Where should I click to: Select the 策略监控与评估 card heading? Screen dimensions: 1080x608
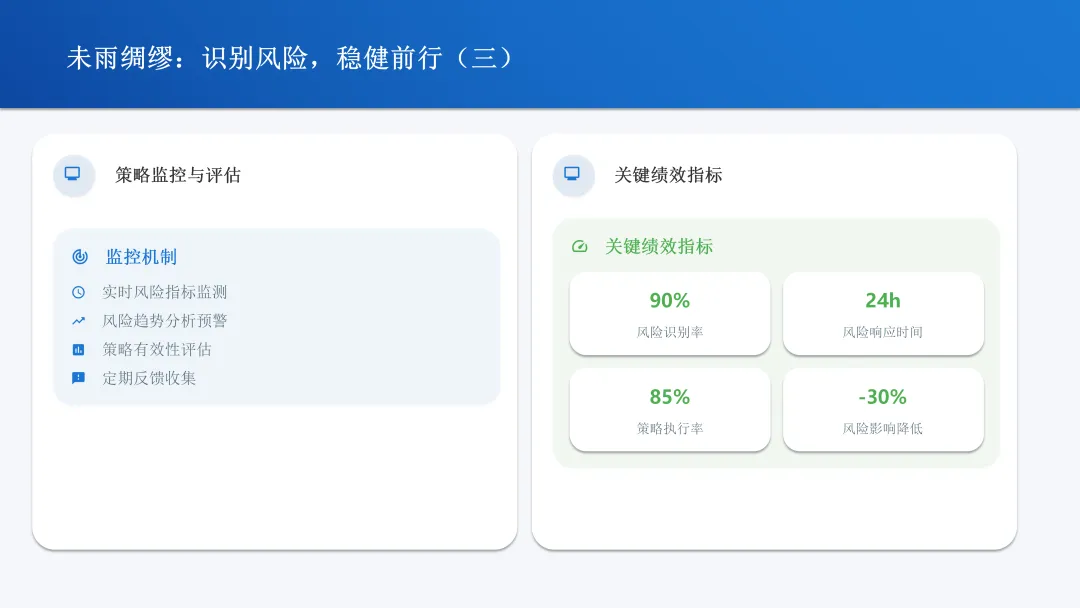[x=178, y=175]
